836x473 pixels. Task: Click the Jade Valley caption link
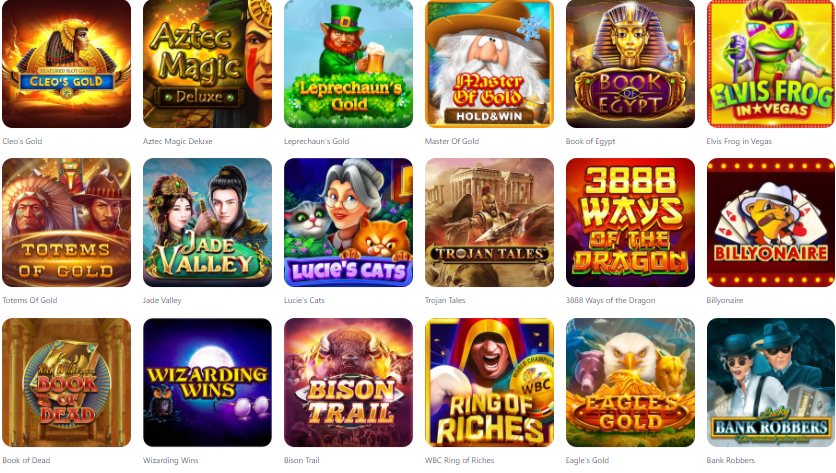tap(162, 300)
